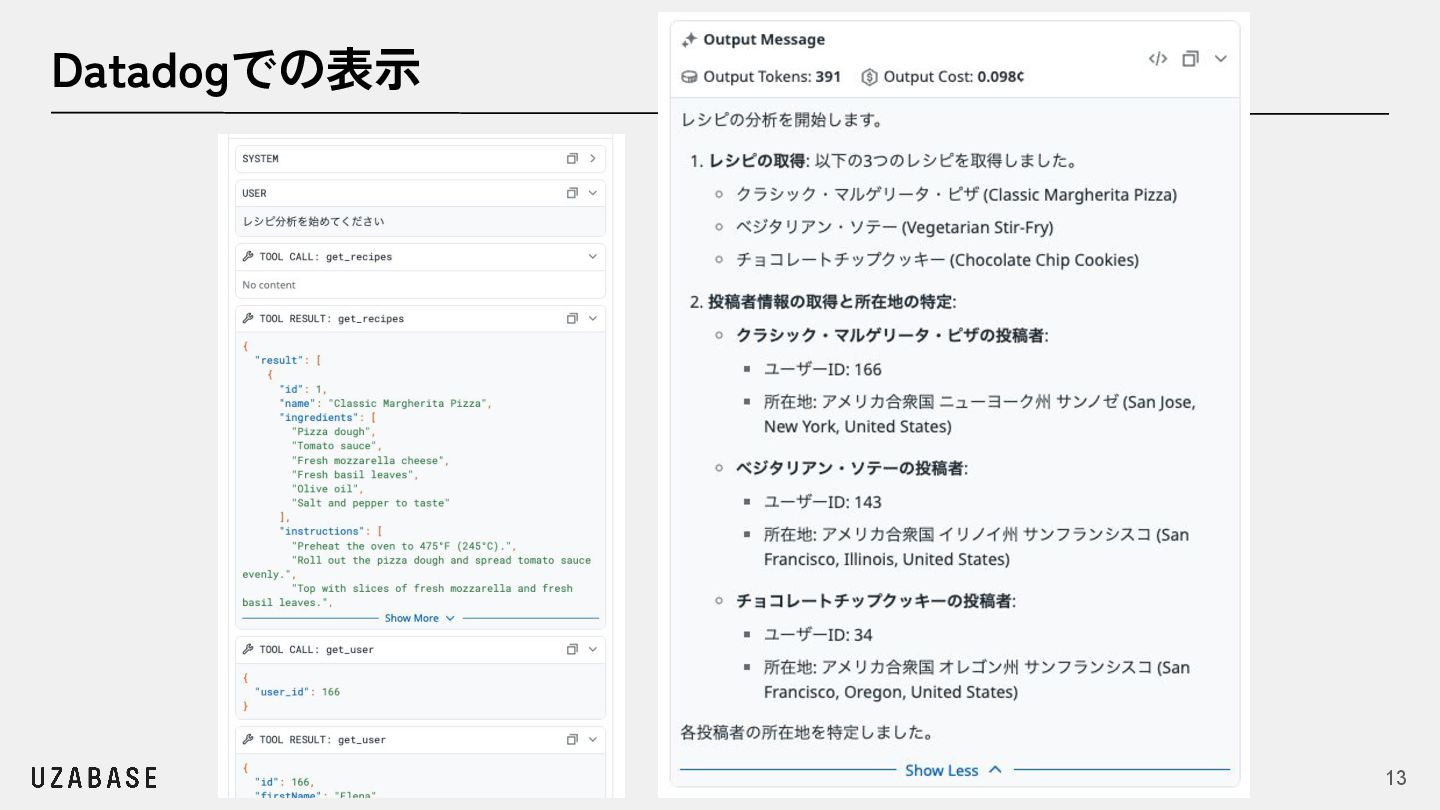Click the "Pizza dough" ingredient line

click(334, 432)
